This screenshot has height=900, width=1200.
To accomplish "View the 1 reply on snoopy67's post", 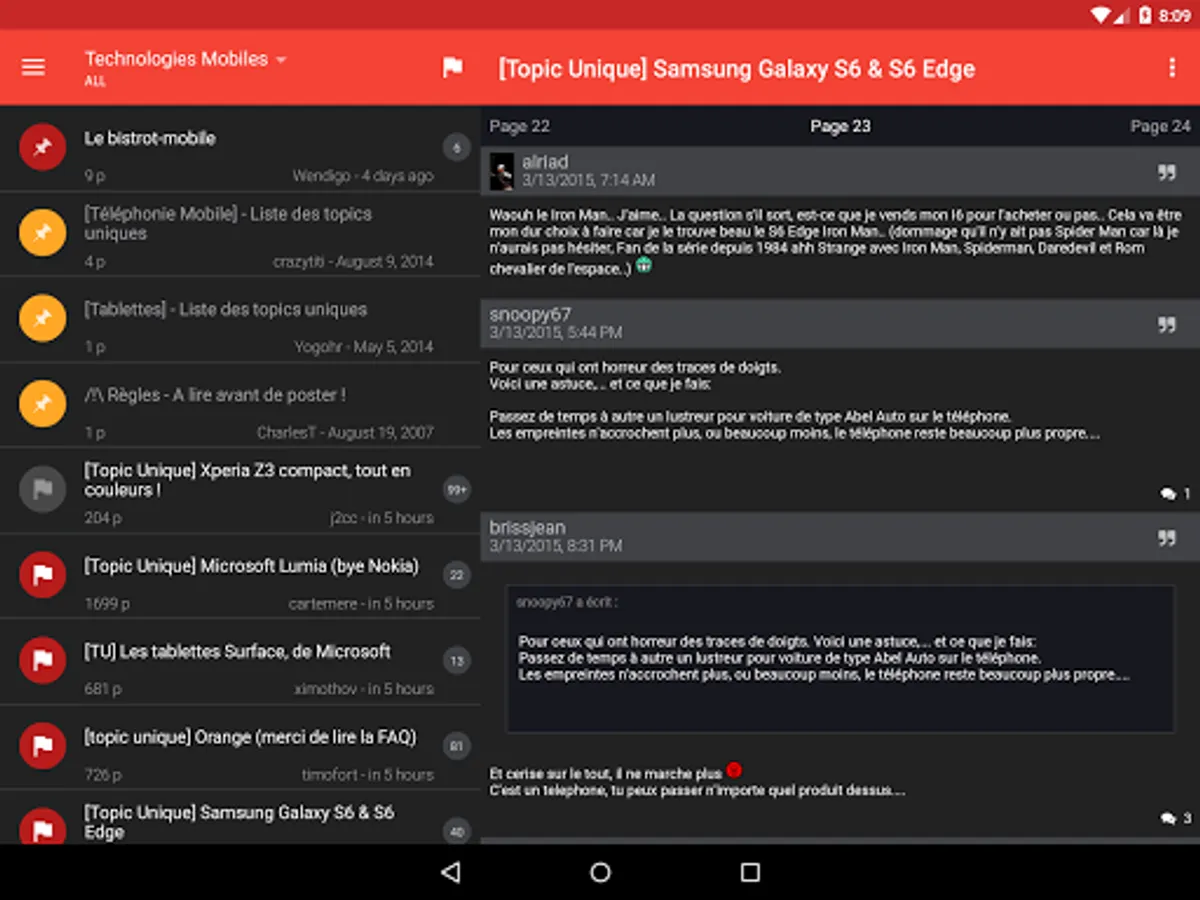I will (1175, 493).
